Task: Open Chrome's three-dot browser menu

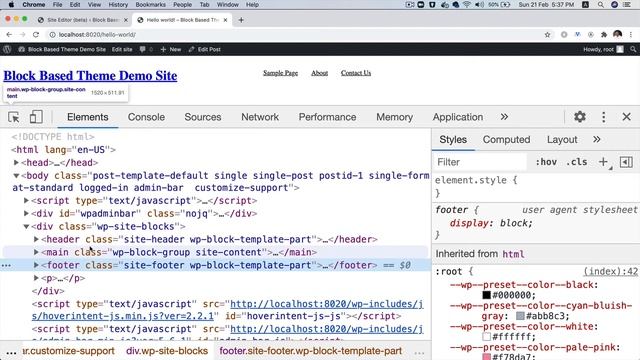Action: 631,35
